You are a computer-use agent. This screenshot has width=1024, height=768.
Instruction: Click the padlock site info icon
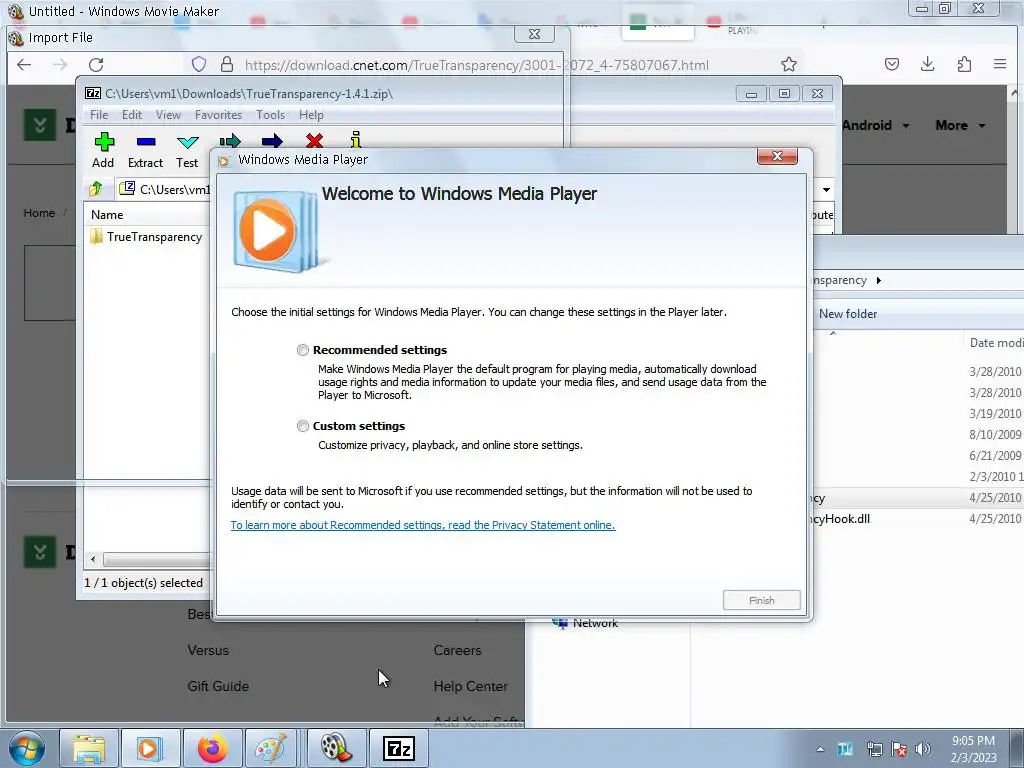point(227,65)
